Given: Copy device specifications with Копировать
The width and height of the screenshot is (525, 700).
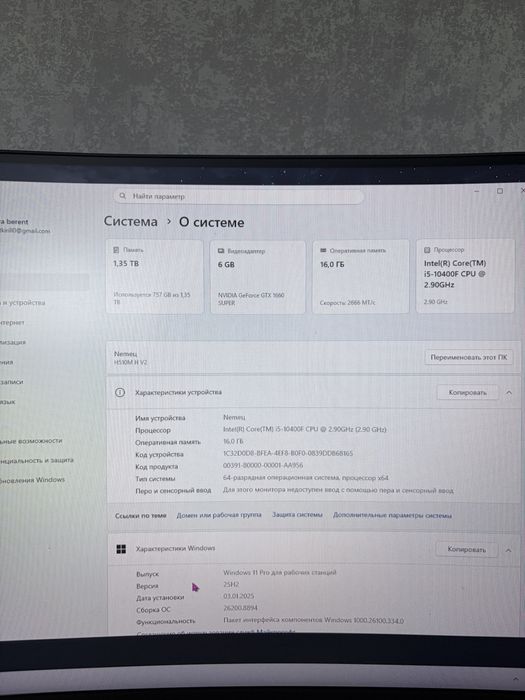Looking at the screenshot, I should [x=467, y=392].
